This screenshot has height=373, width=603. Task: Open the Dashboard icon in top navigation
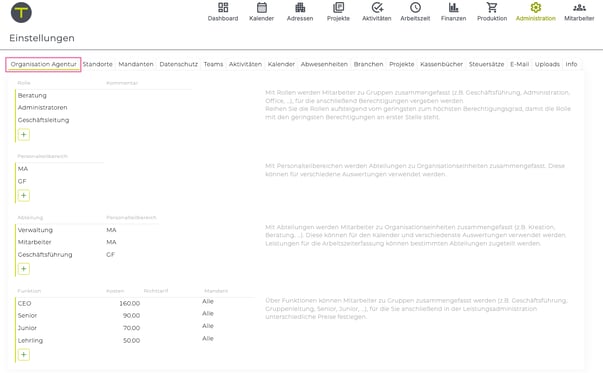[223, 8]
